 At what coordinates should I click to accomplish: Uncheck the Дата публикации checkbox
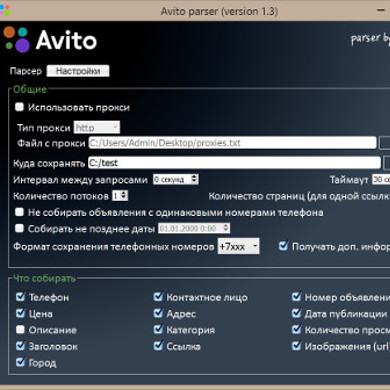click(297, 313)
